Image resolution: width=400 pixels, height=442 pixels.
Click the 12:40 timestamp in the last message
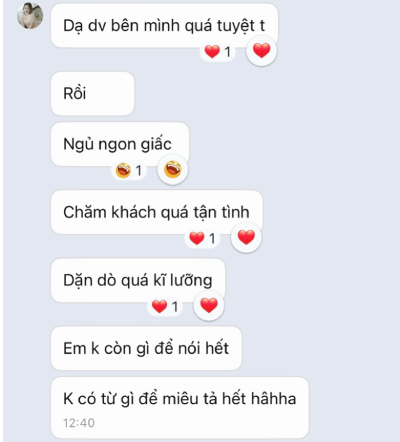tap(79, 423)
